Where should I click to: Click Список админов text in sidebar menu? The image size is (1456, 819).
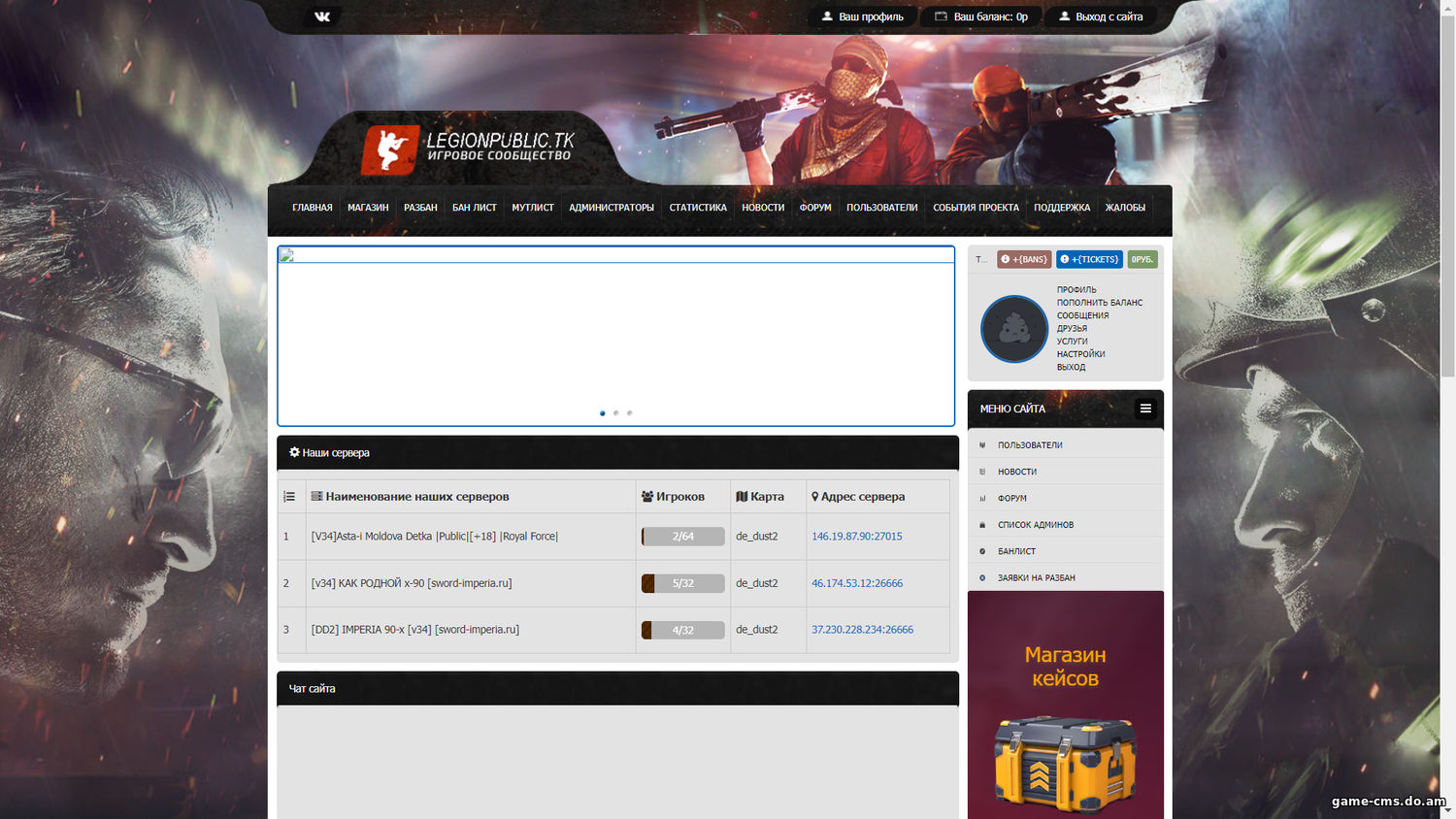pyautogui.click(x=1036, y=525)
